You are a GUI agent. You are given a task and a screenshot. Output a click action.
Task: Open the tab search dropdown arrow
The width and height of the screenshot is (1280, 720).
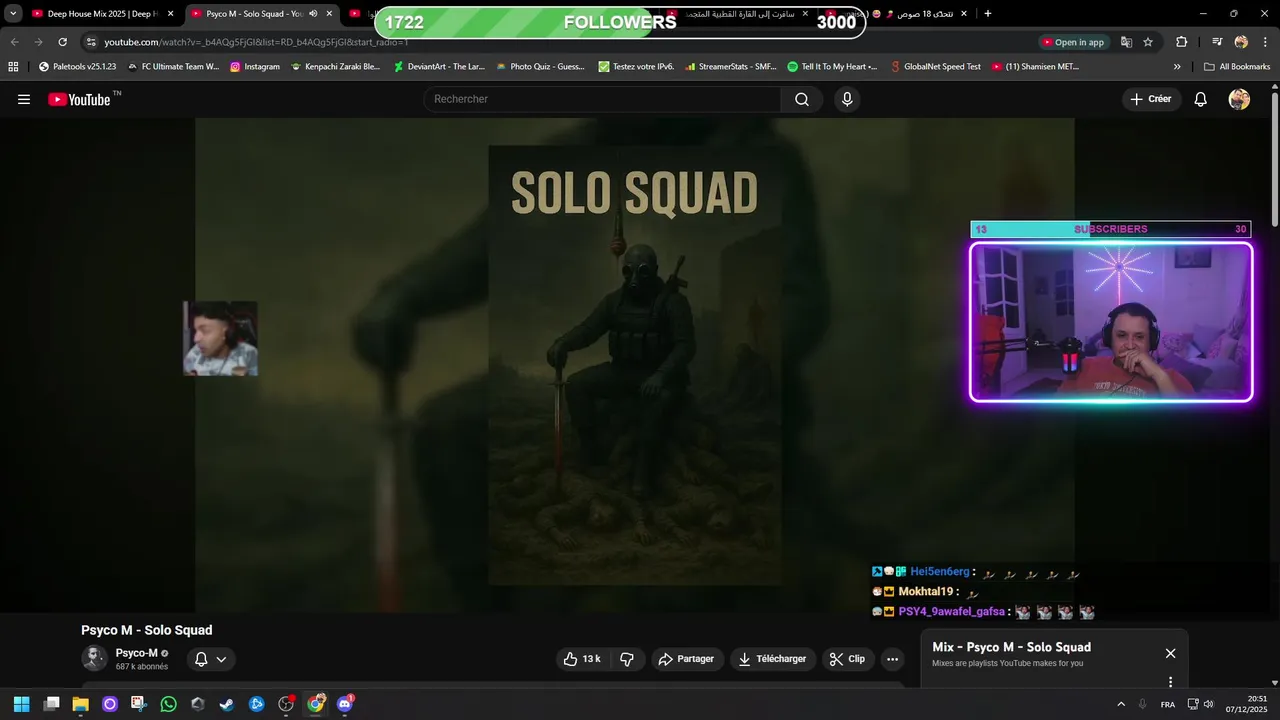pos(13,14)
